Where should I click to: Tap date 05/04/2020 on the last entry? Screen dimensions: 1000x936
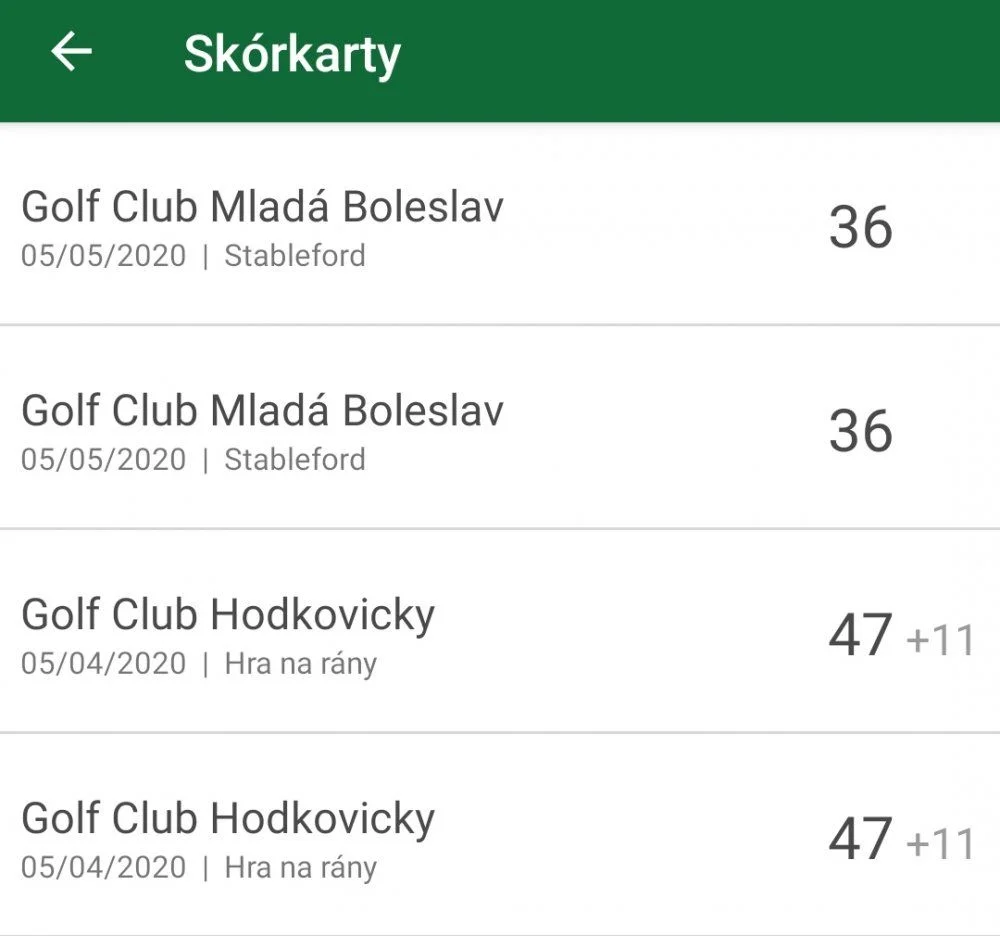click(103, 868)
